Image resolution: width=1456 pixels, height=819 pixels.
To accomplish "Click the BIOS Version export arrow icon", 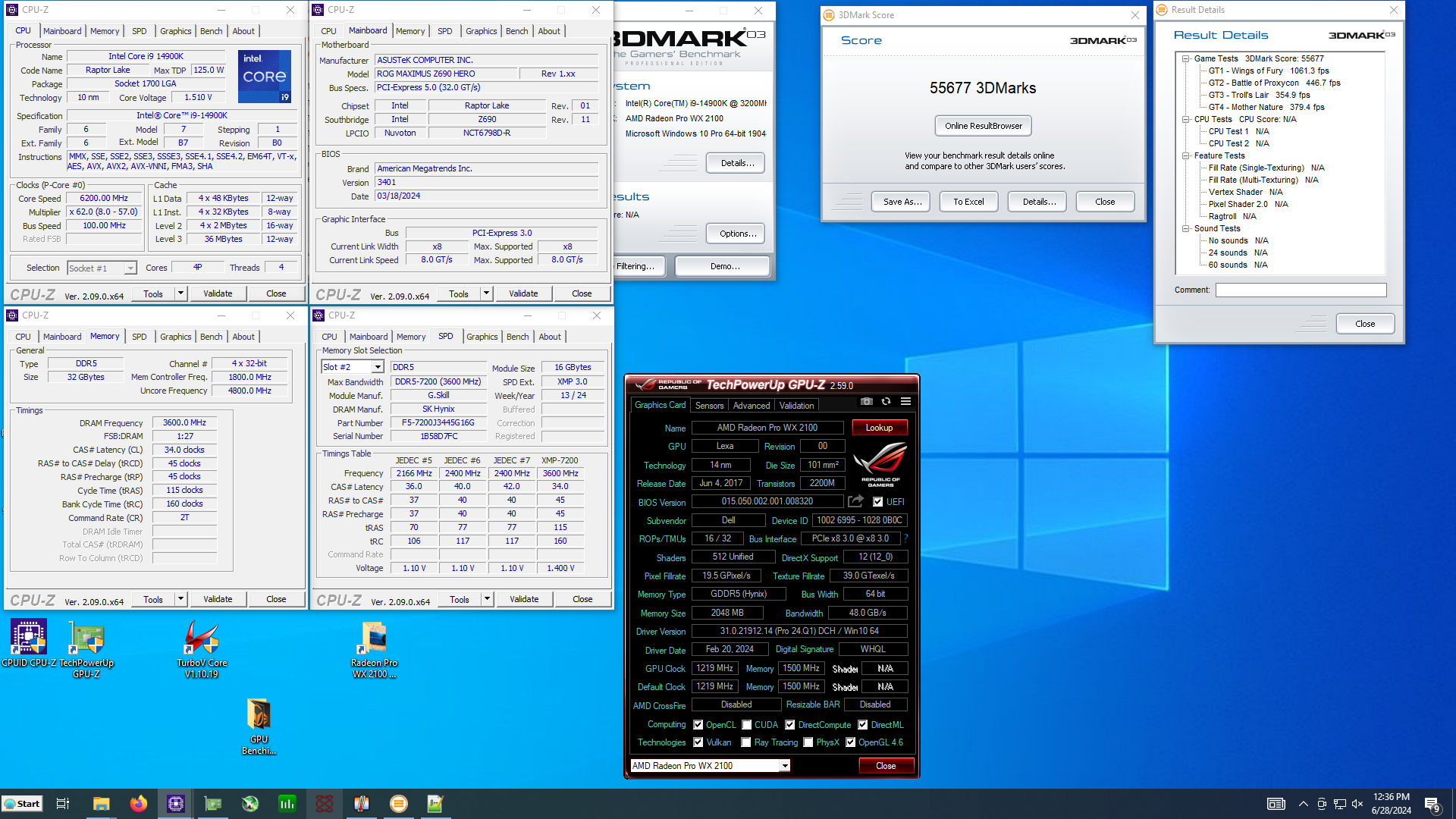I will 855,501.
